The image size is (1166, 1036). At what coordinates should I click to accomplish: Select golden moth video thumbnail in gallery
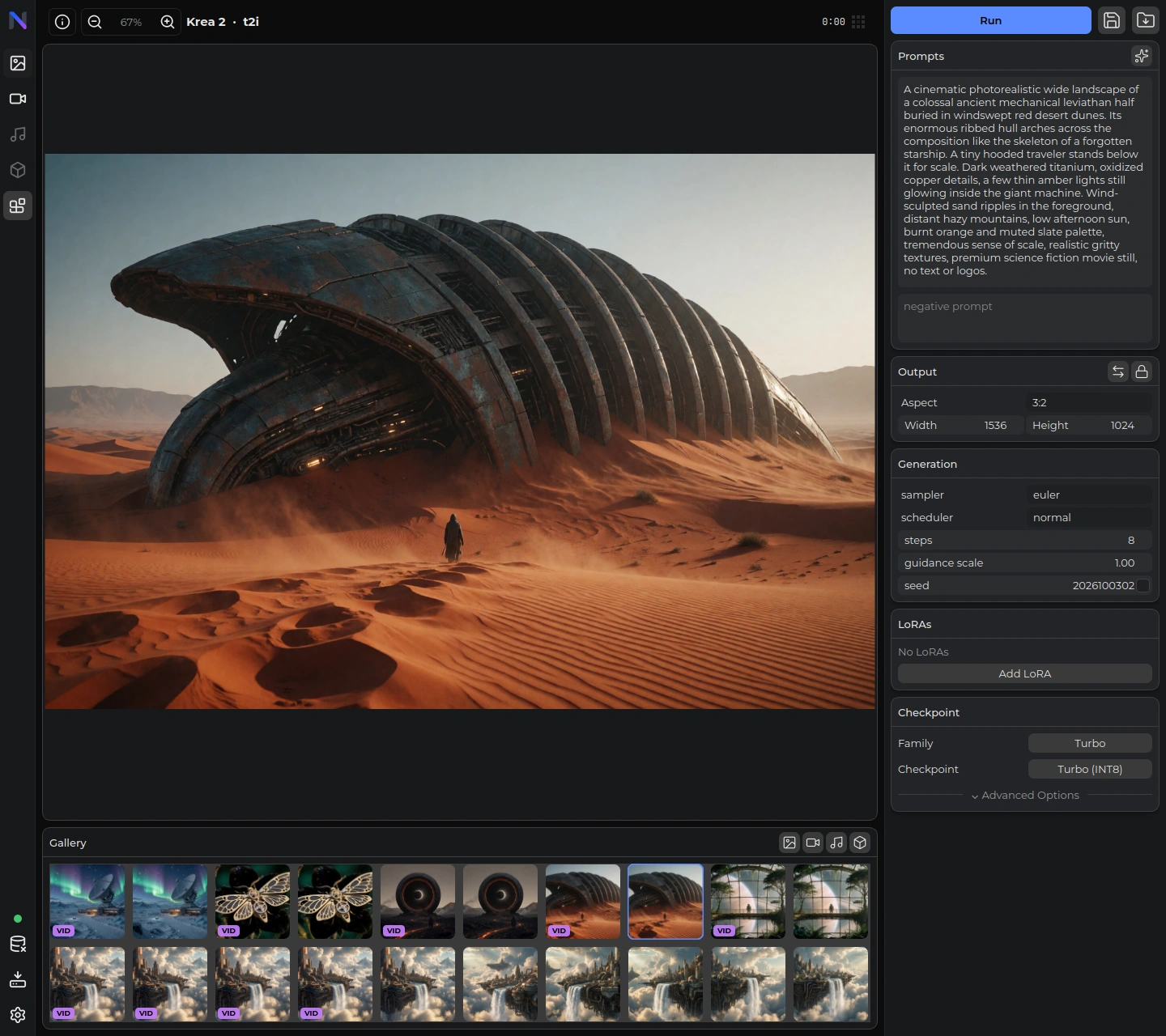click(x=253, y=902)
